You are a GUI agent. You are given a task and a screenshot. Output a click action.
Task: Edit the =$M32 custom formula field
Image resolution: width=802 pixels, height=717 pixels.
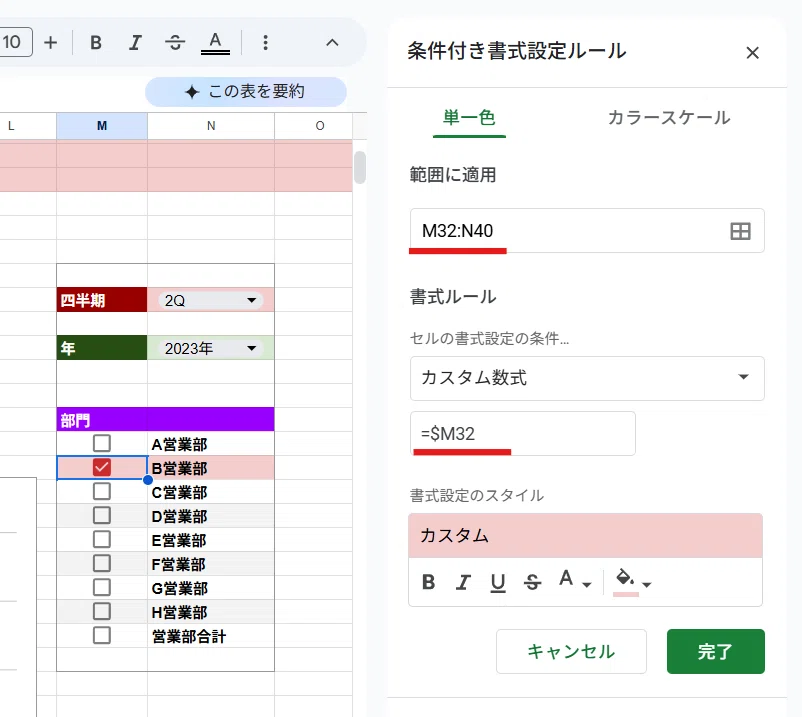[523, 434]
